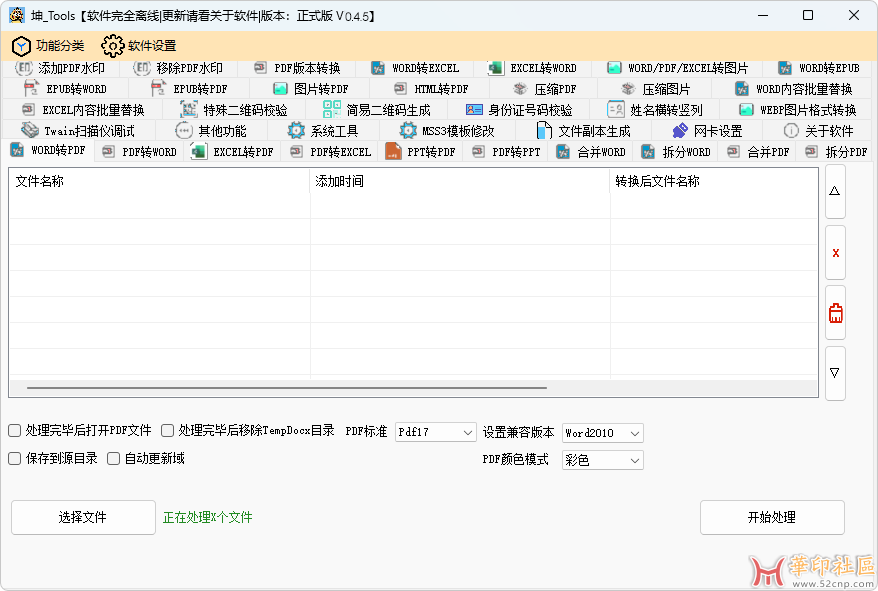This screenshot has height=591, width=878.
Task: Check the 自动更新域 option
Action: tap(114, 459)
